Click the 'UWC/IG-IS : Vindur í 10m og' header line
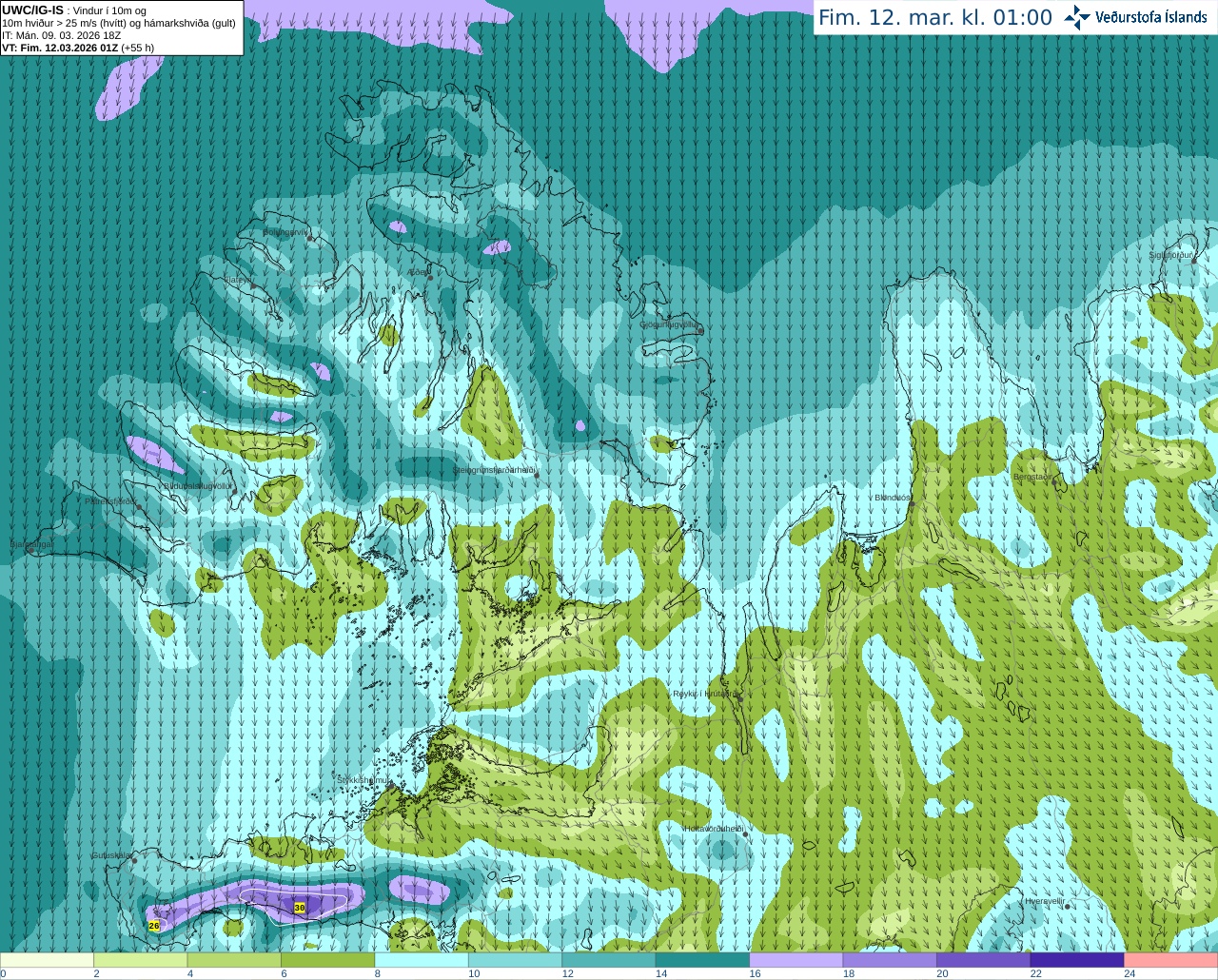1218x980 pixels. [74, 10]
